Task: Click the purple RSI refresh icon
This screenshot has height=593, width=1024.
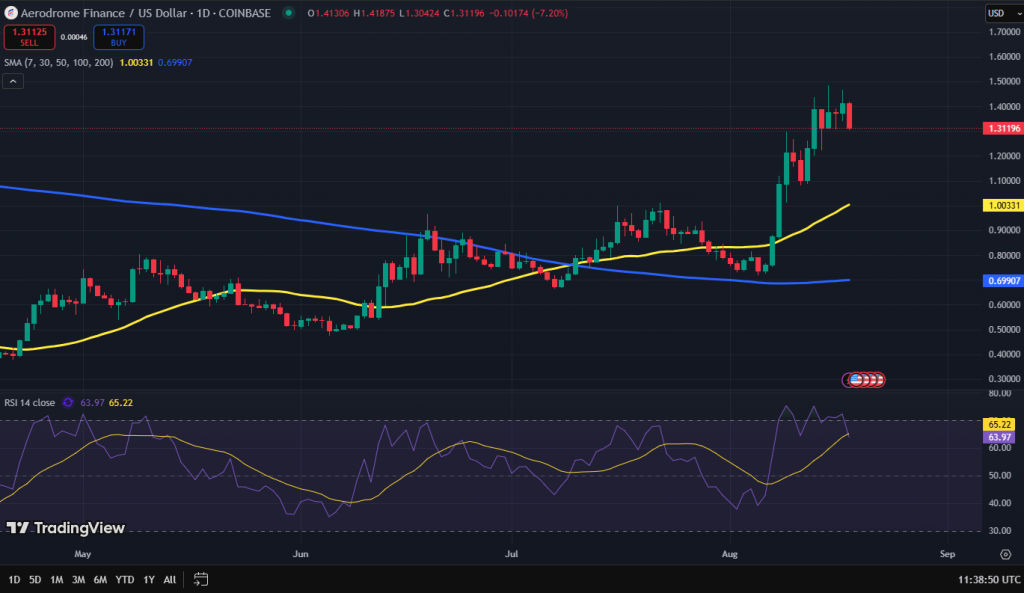Action: [x=67, y=402]
